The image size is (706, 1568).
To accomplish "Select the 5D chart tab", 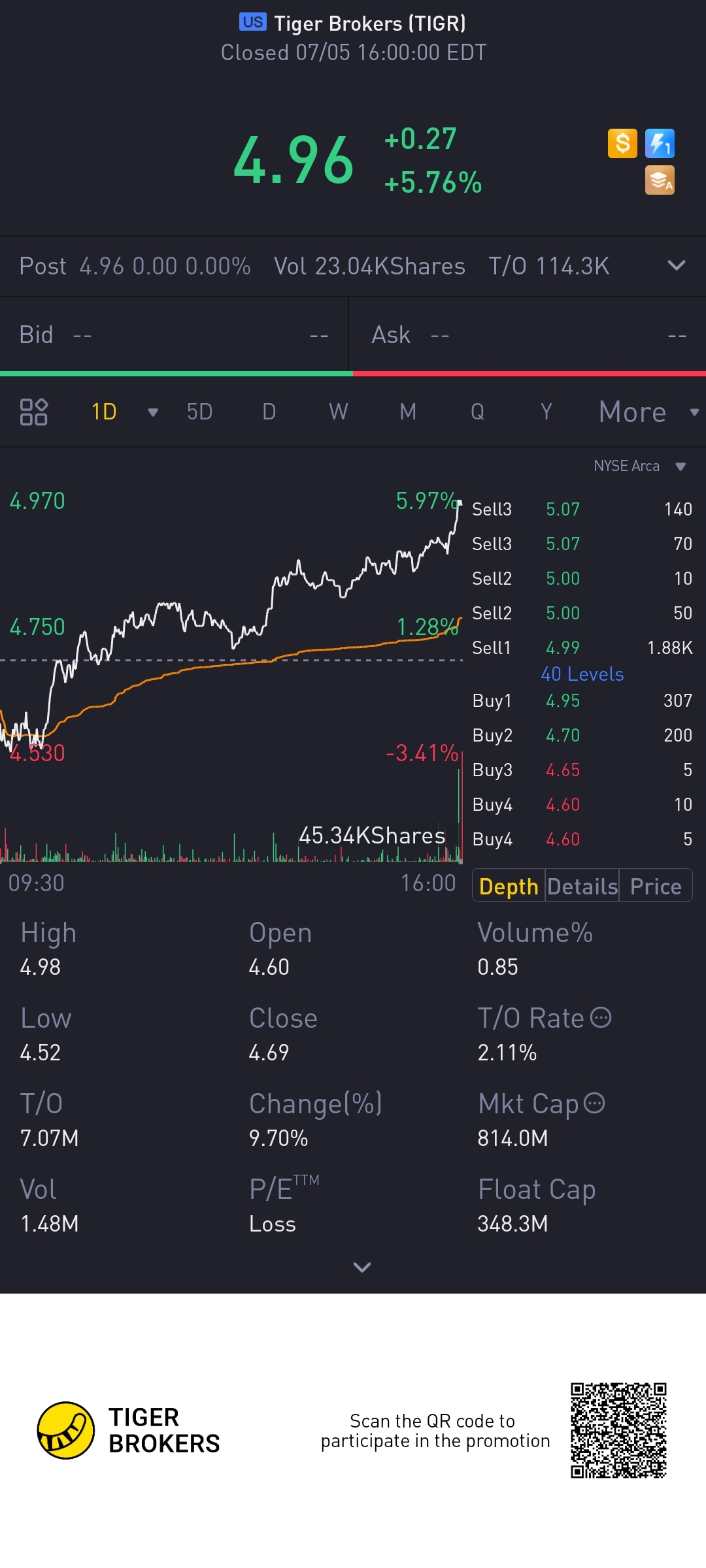I will (199, 412).
